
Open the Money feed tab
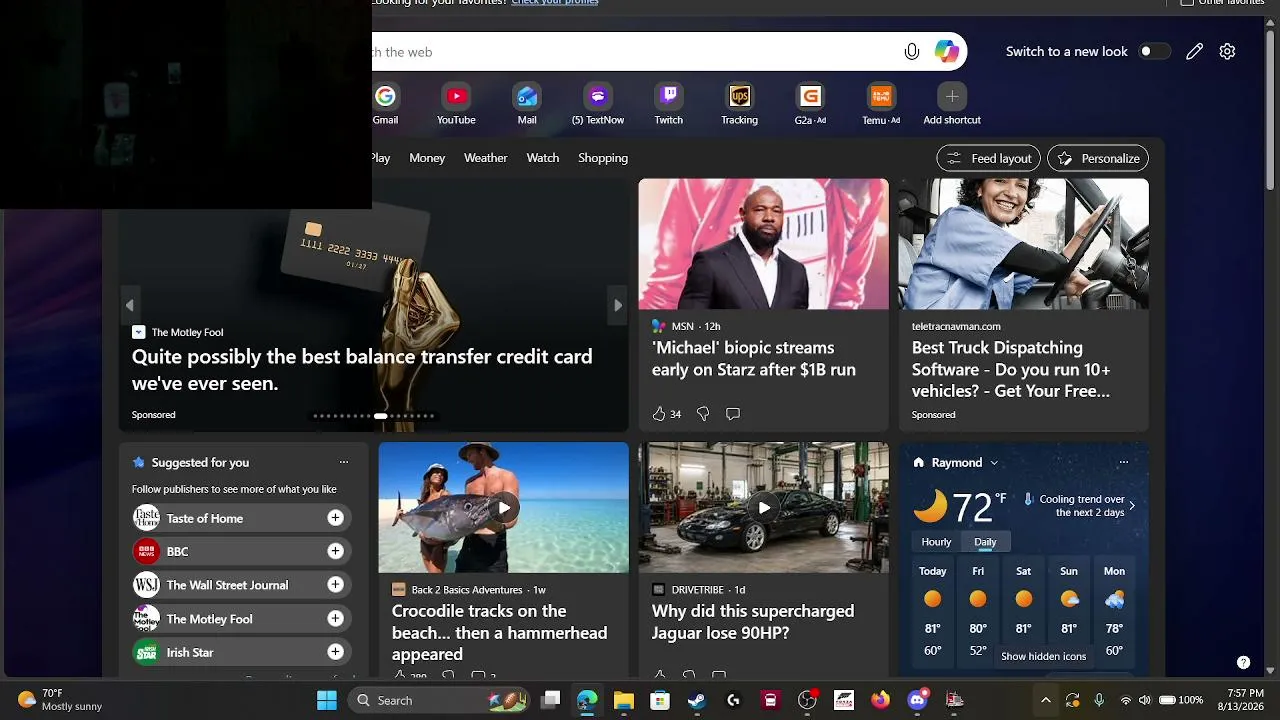click(x=427, y=158)
